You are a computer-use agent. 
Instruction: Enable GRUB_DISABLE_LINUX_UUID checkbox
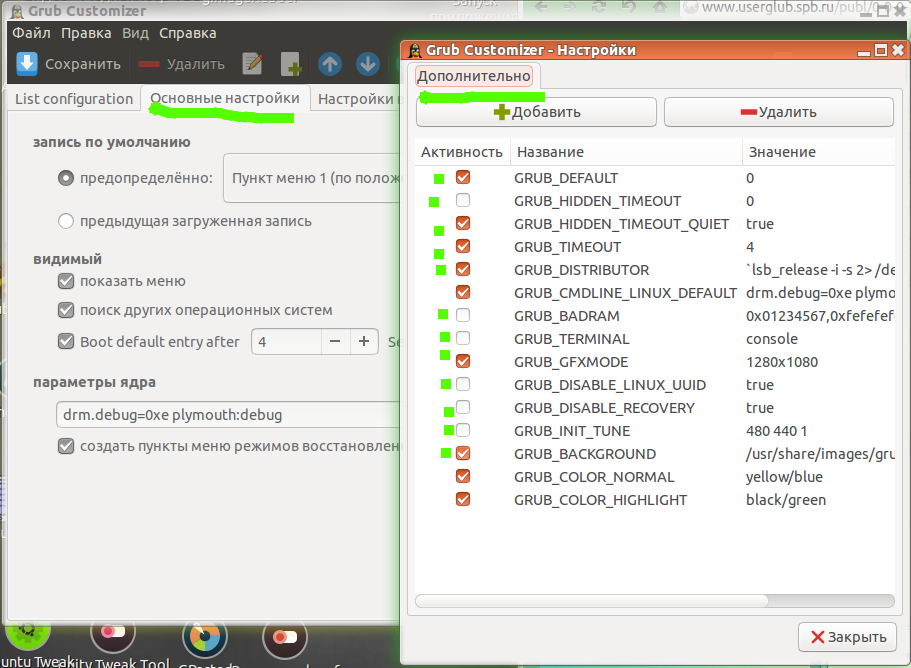tap(463, 385)
